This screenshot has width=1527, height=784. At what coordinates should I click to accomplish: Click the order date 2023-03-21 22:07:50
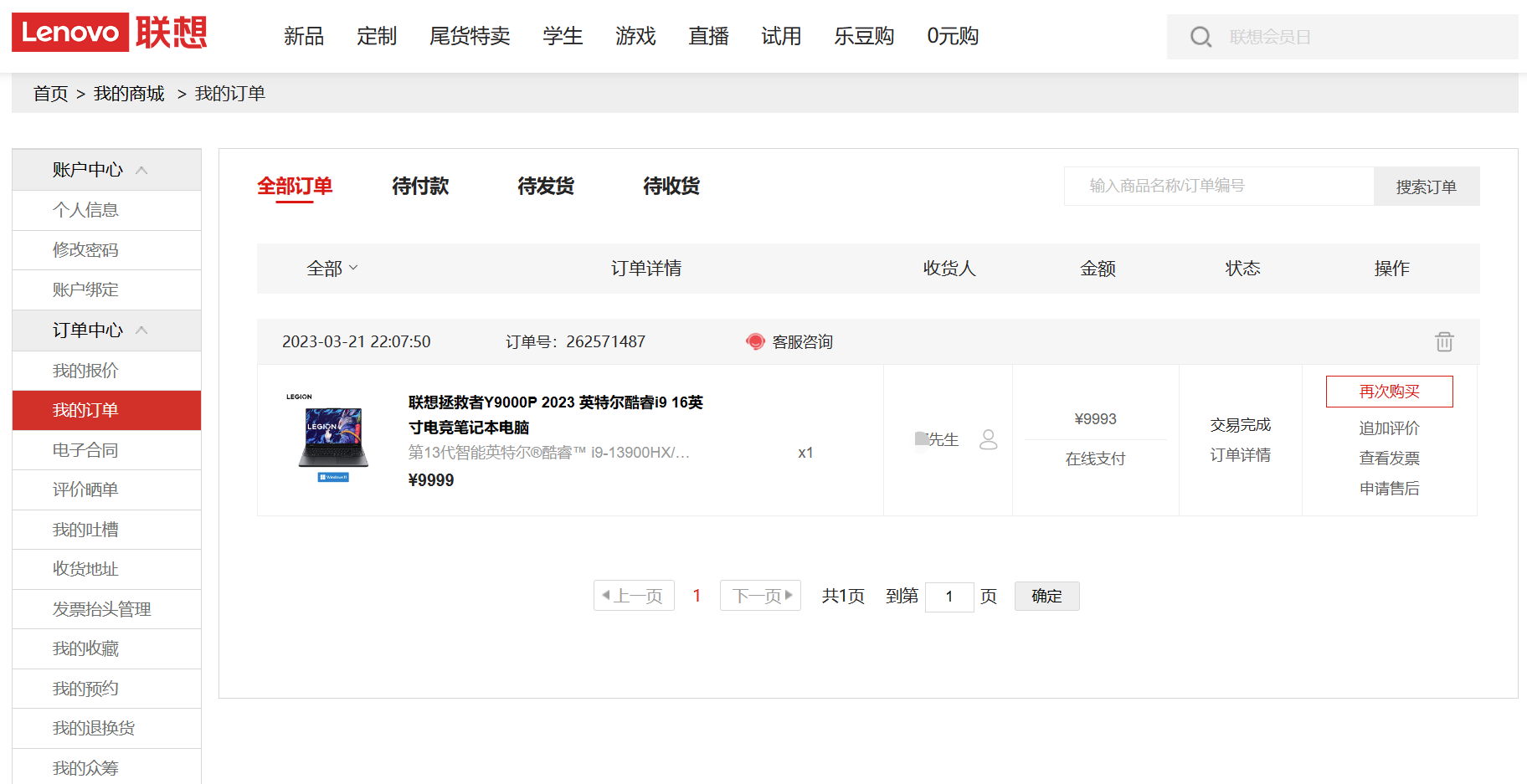pyautogui.click(x=357, y=341)
